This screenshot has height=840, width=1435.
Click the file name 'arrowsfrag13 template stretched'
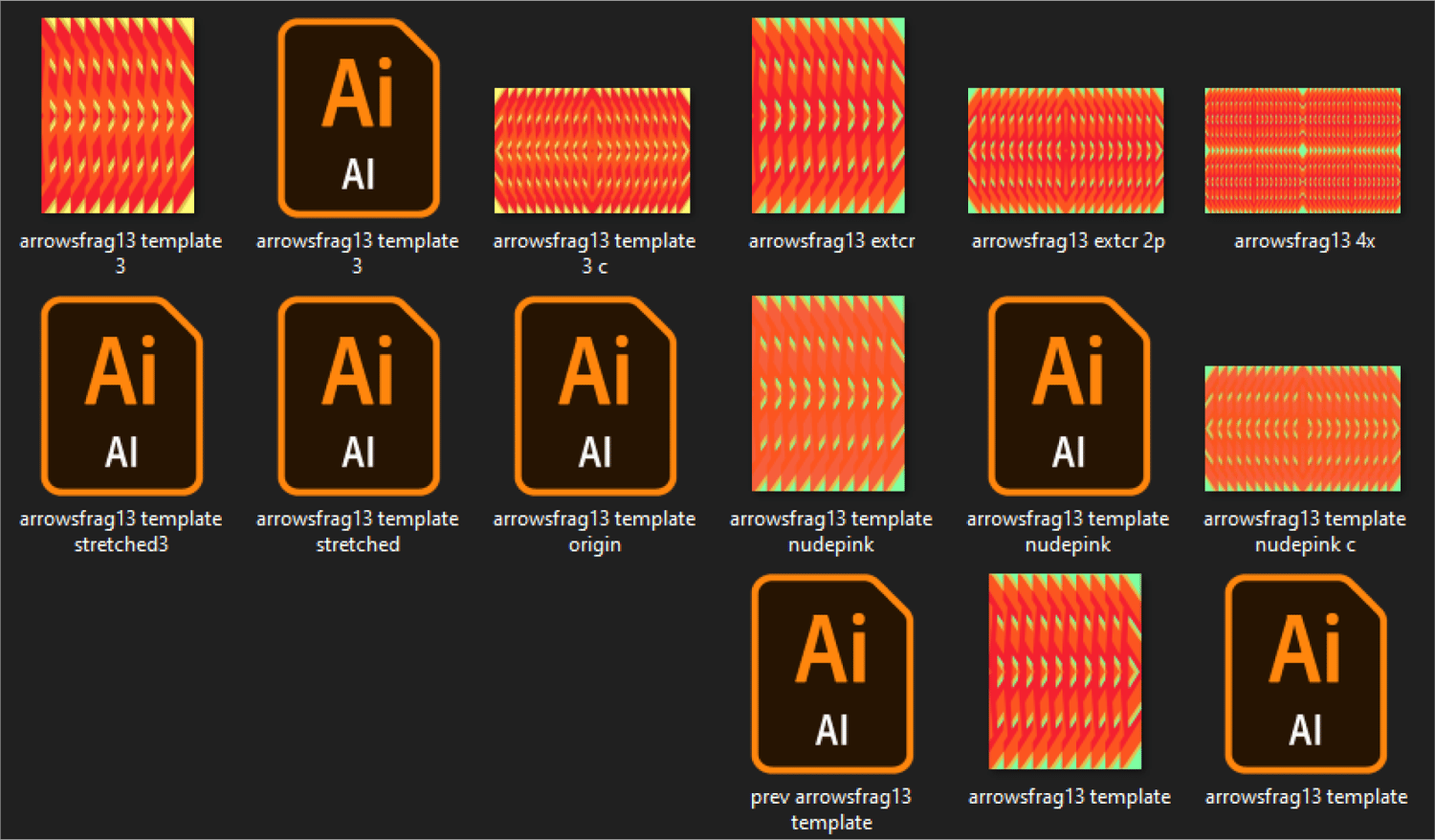click(358, 531)
